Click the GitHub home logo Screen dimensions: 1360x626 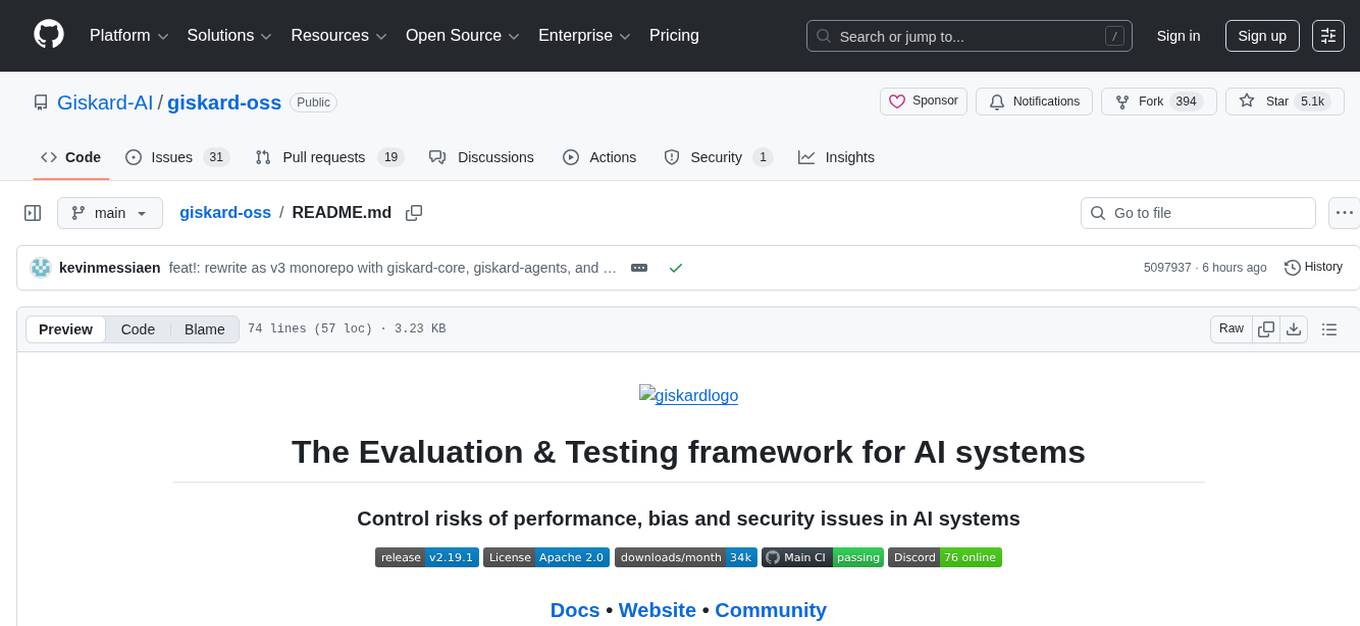(x=48, y=35)
